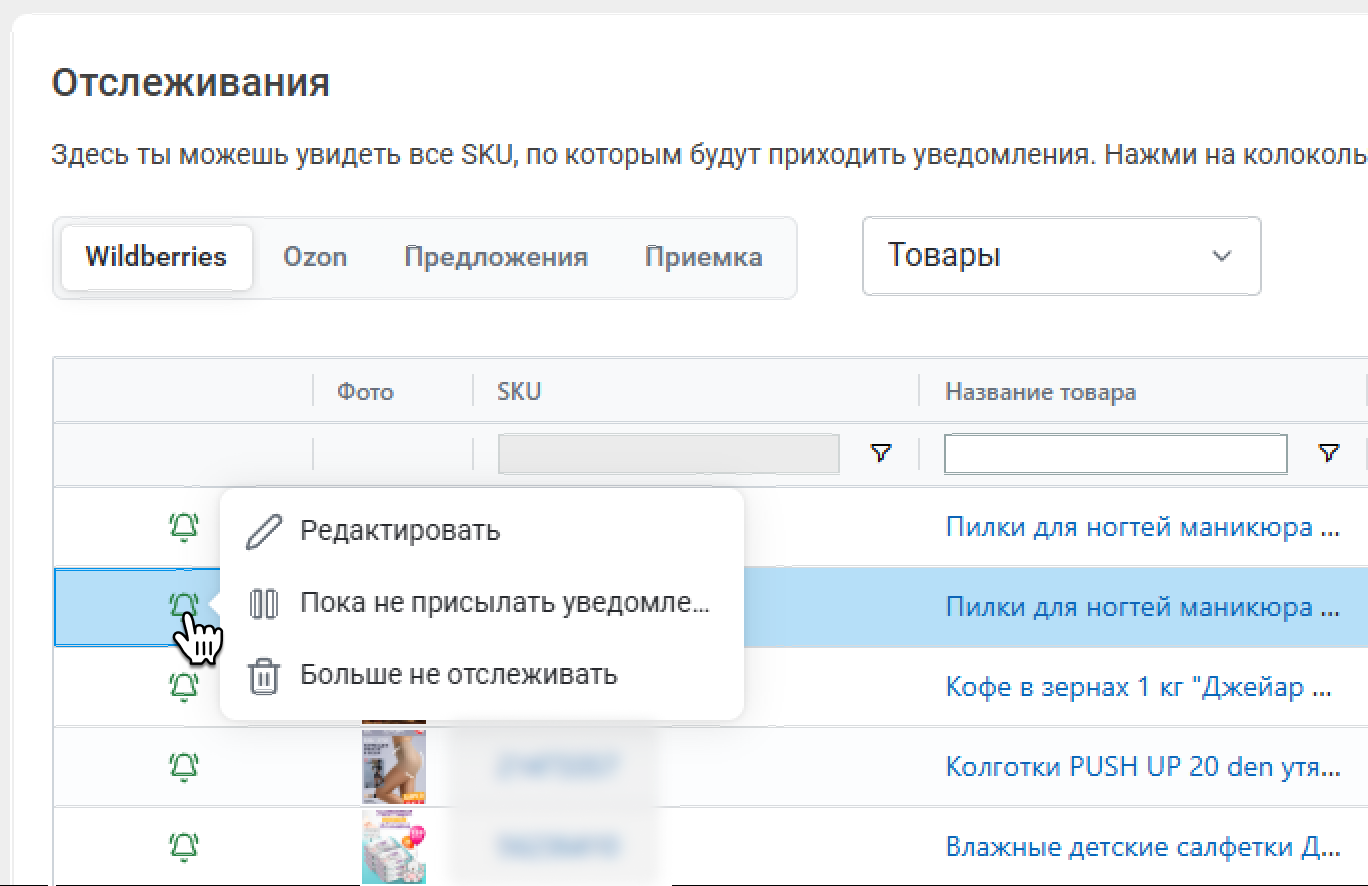Image resolution: width=1368 pixels, height=886 pixels.
Task: Open the Название товара filter funnel
Action: coord(1328,454)
